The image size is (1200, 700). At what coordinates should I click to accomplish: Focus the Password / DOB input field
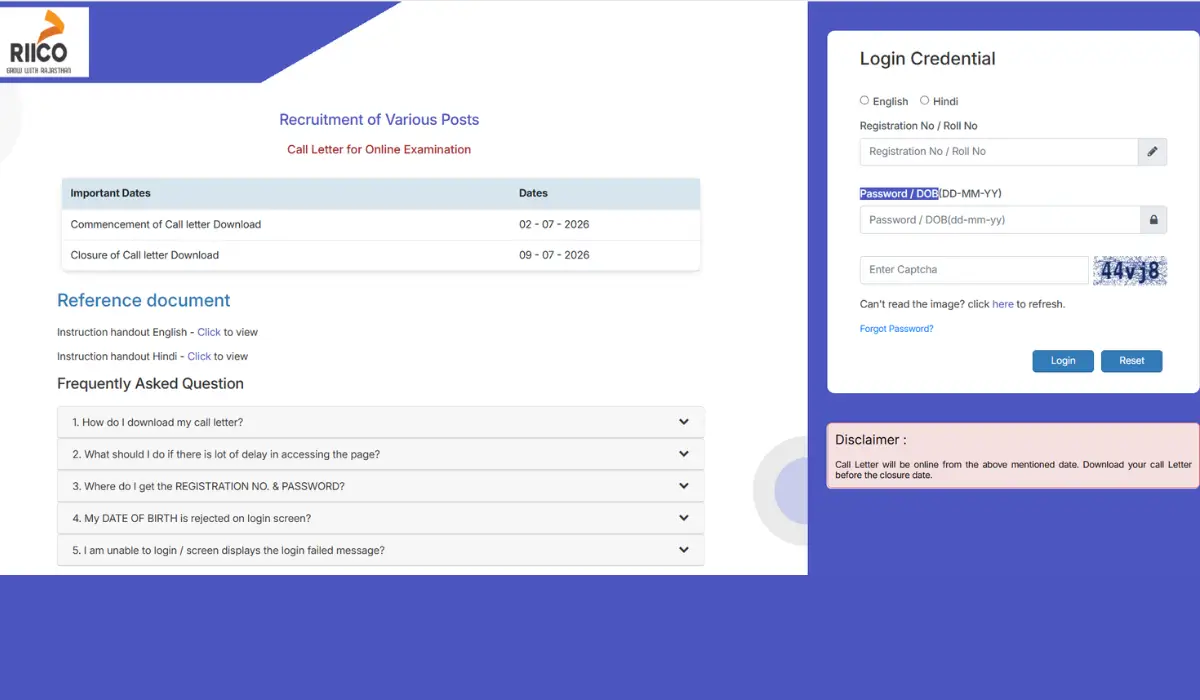click(1000, 220)
